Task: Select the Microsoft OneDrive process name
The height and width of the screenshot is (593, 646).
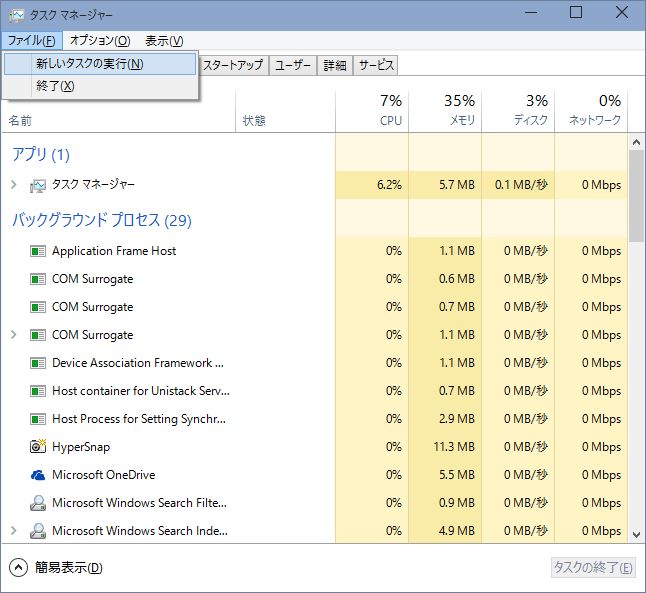Action: [x=104, y=475]
